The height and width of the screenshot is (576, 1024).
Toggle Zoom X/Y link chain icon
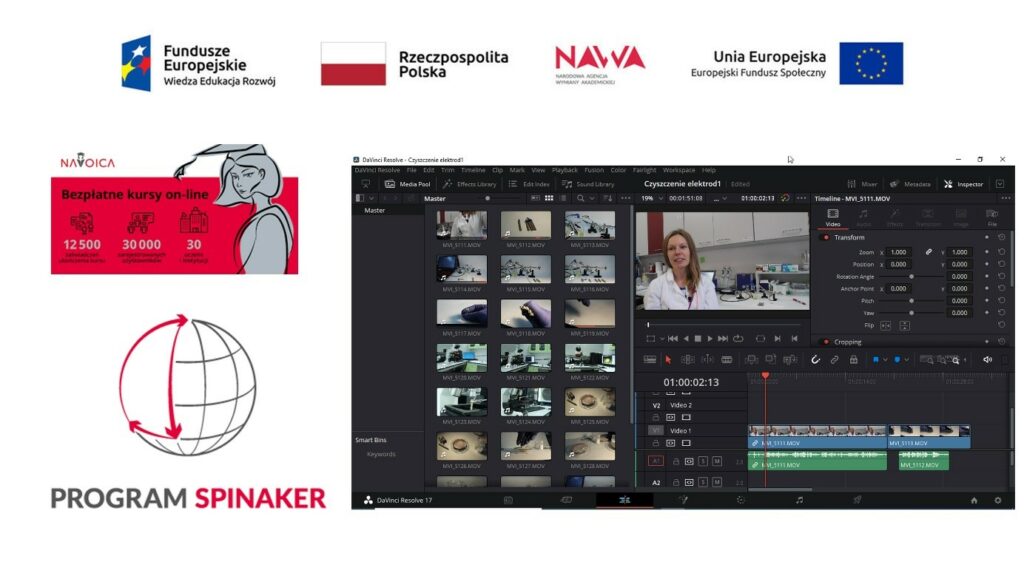tap(928, 252)
